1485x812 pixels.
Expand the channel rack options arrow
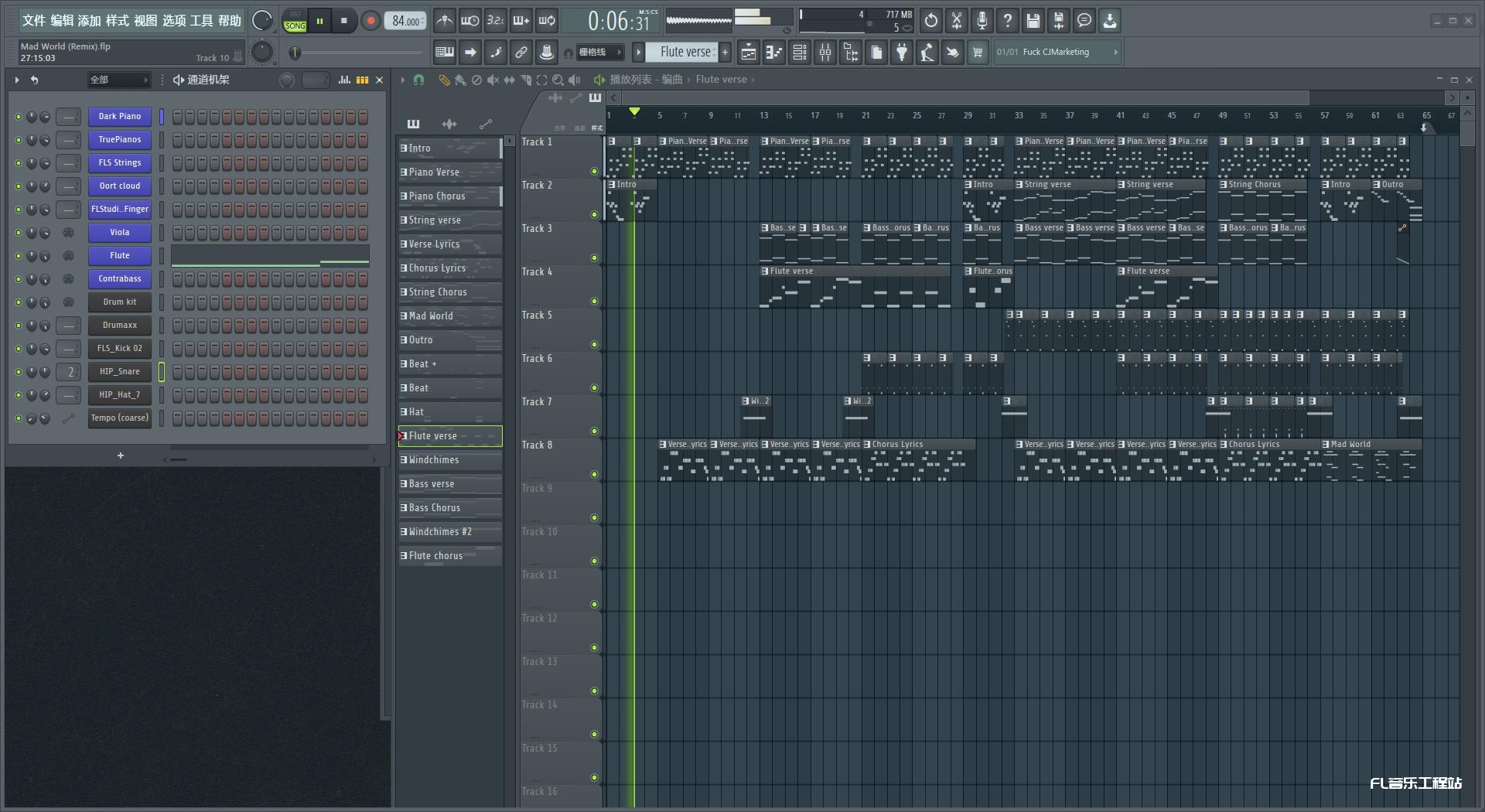(x=16, y=80)
